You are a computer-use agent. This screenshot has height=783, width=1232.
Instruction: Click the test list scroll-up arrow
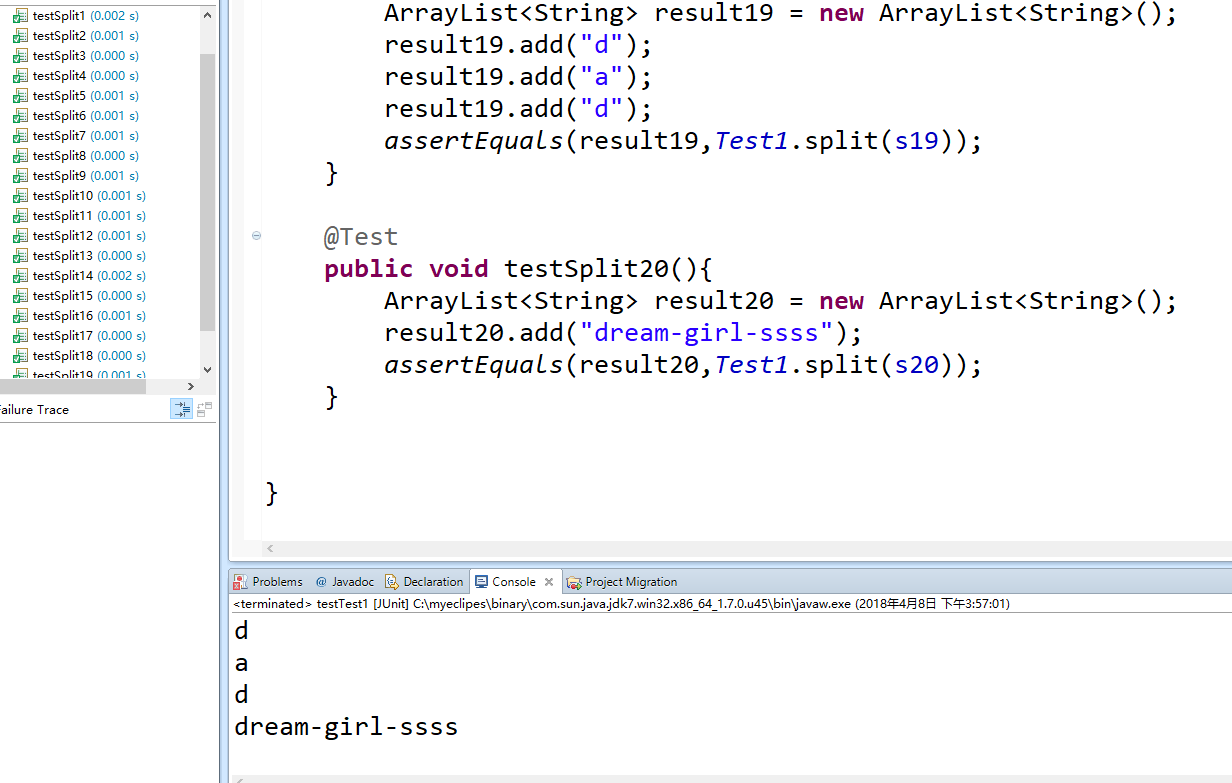(x=208, y=16)
